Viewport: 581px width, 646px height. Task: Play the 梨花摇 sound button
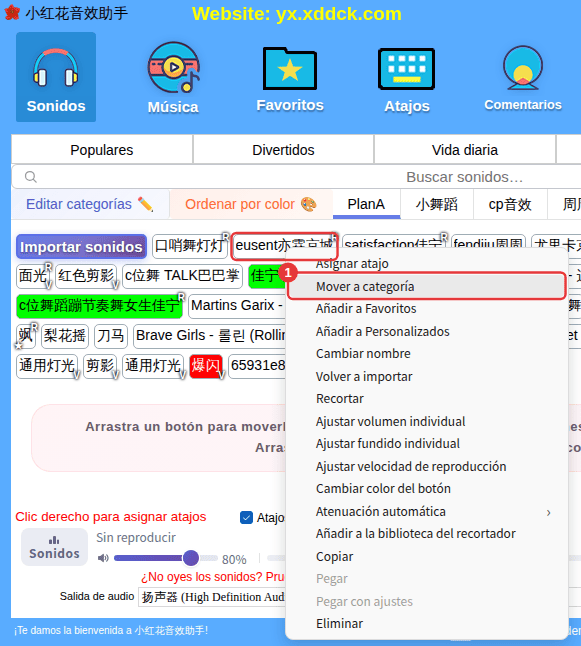click(65, 336)
